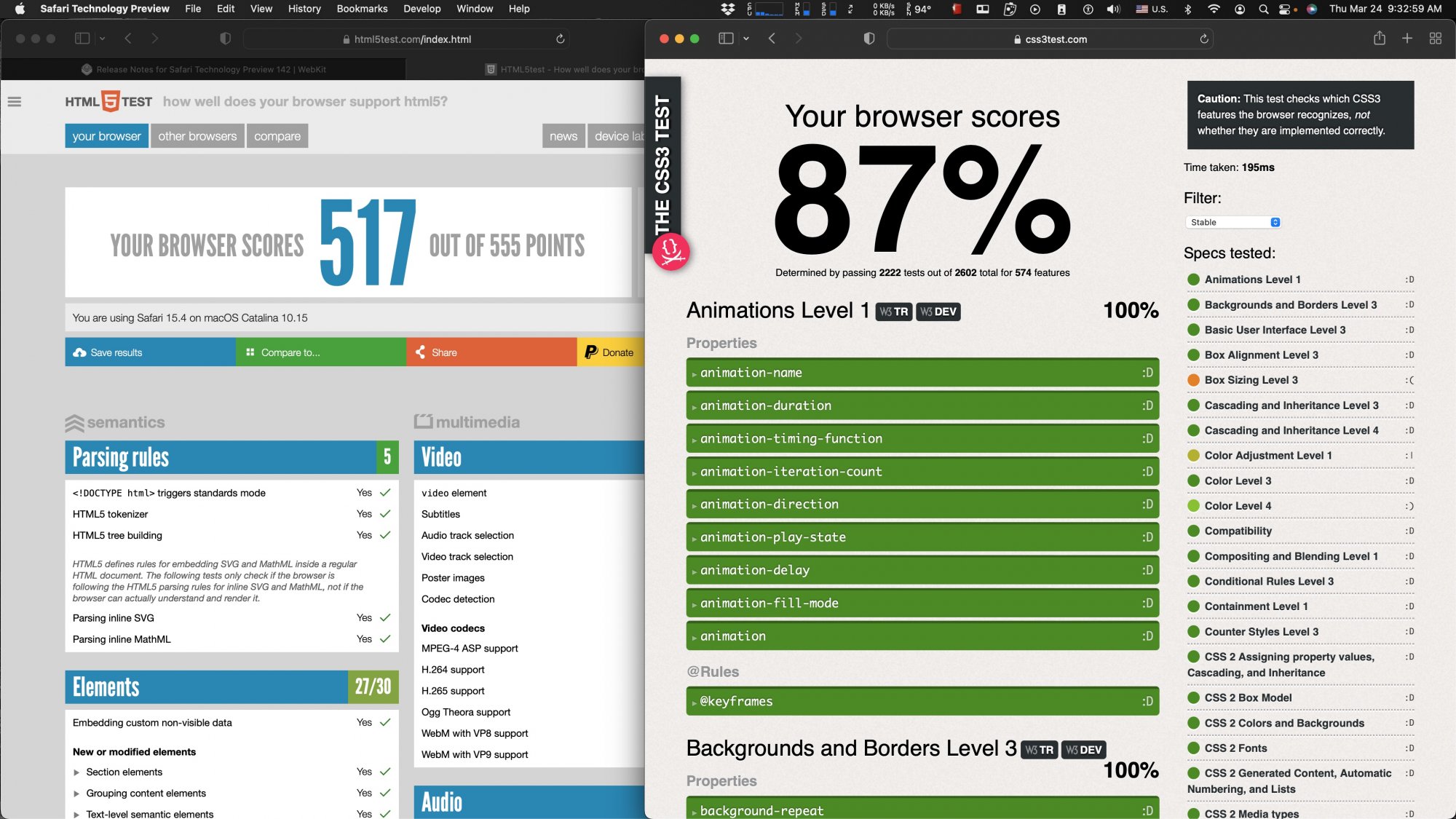Switch to the other browsers tab
Viewport: 1456px width, 819px height.
point(197,136)
